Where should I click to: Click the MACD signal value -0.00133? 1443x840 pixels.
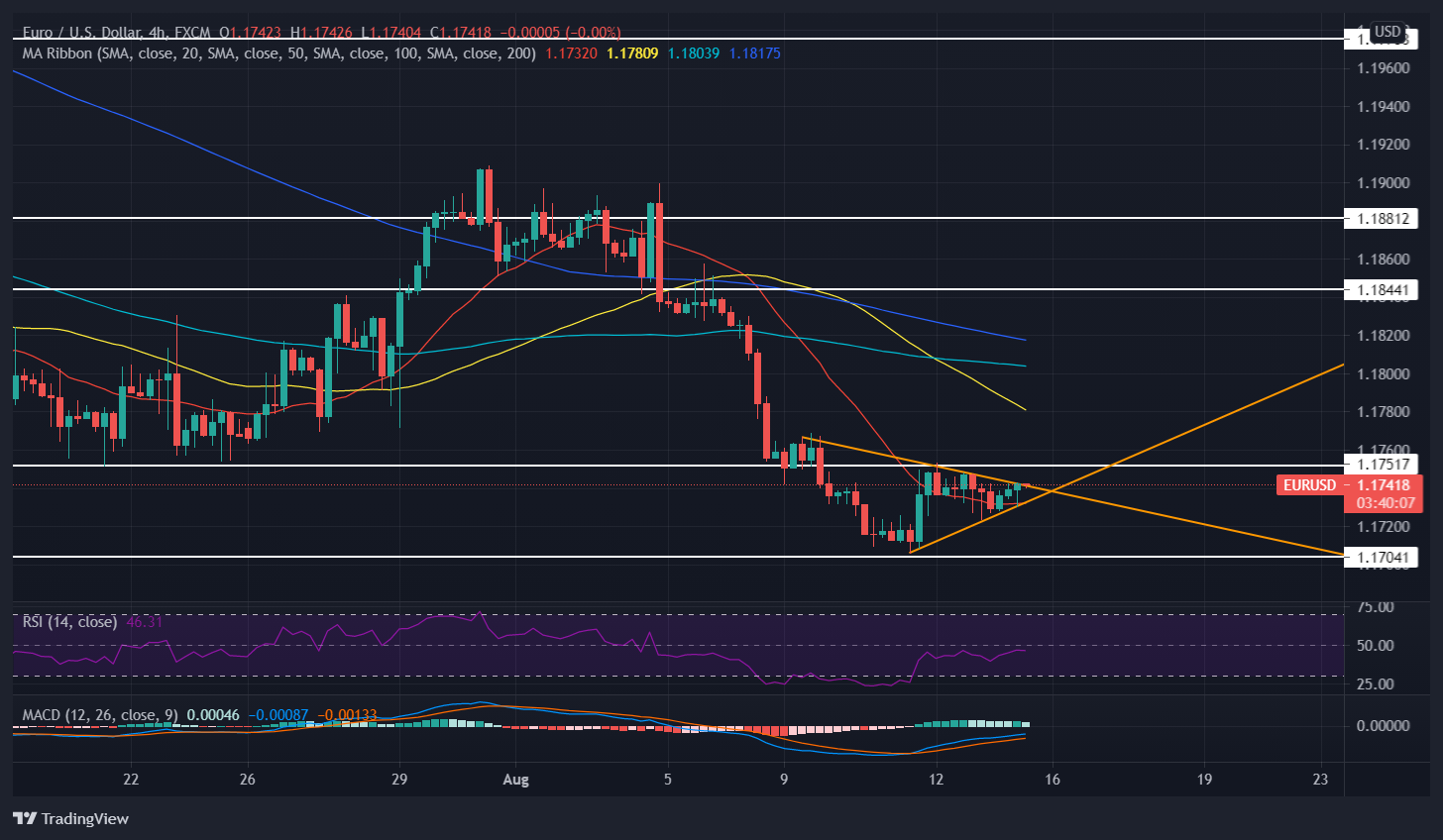(x=347, y=714)
